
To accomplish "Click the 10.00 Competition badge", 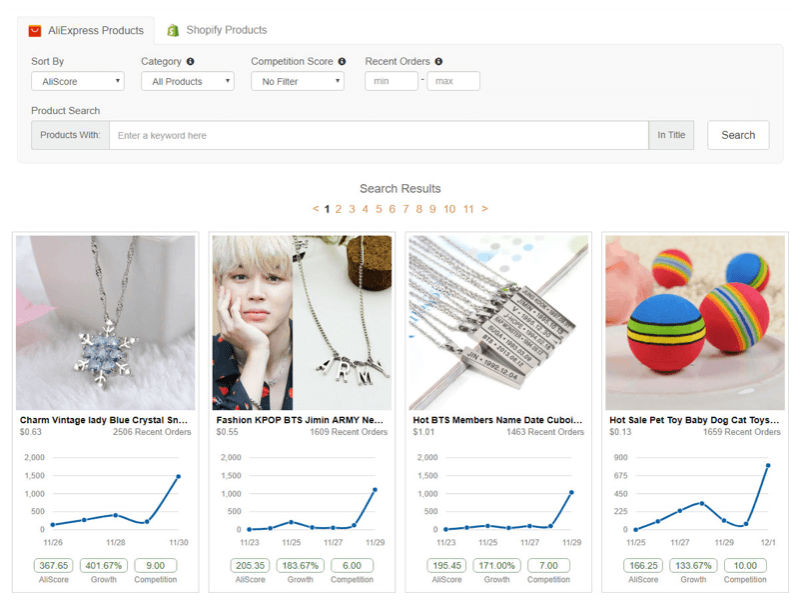I will pos(745,566).
